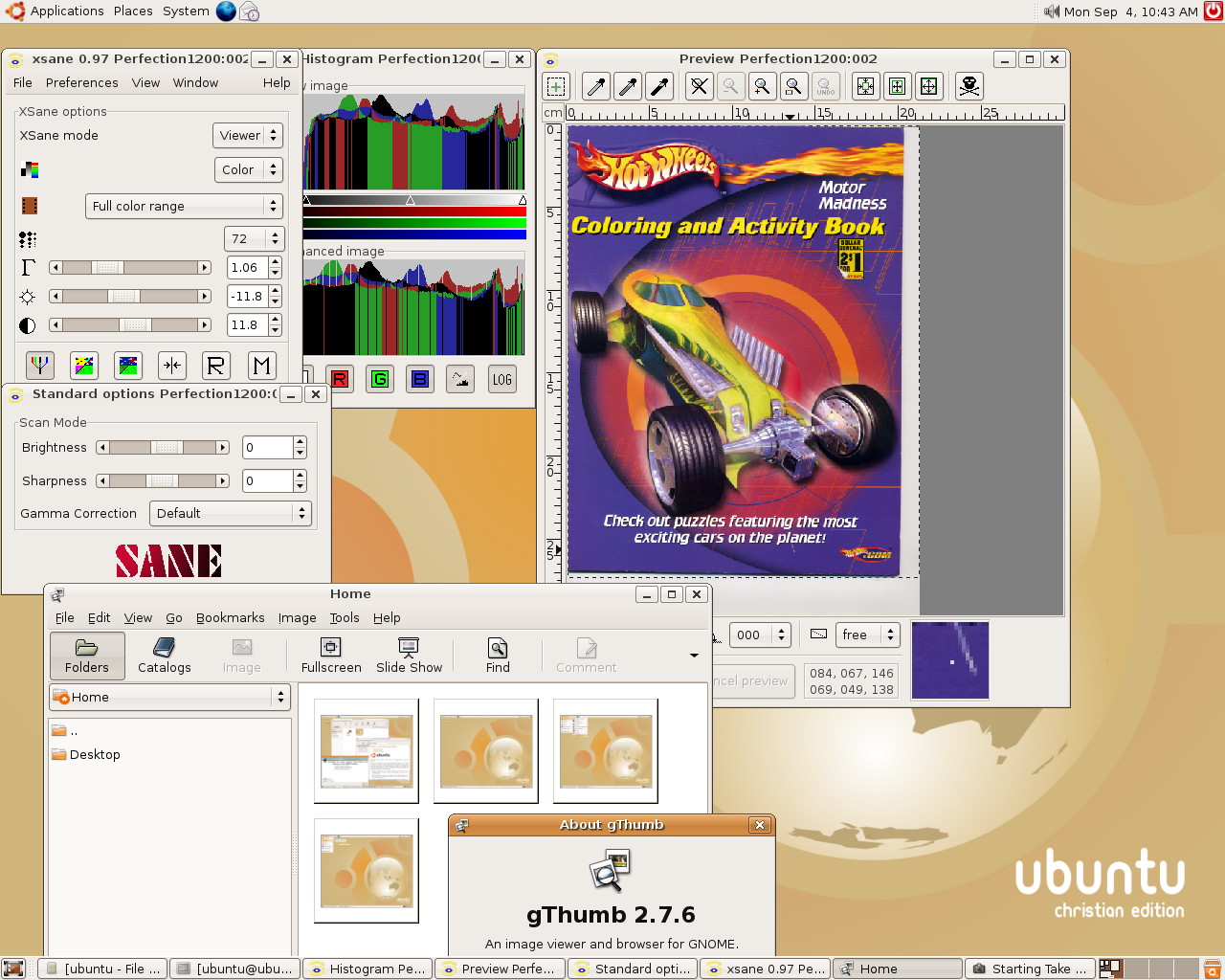The width and height of the screenshot is (1225, 980).
Task: Switch to Histogram window in taskbar
Action: click(367, 969)
